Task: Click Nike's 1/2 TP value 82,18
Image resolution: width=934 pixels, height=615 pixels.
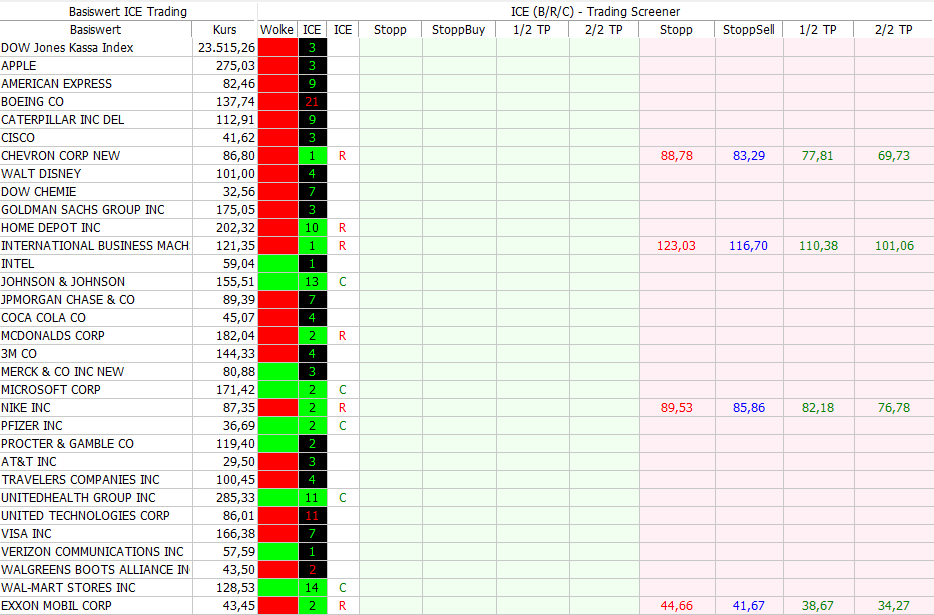Action: pos(818,408)
